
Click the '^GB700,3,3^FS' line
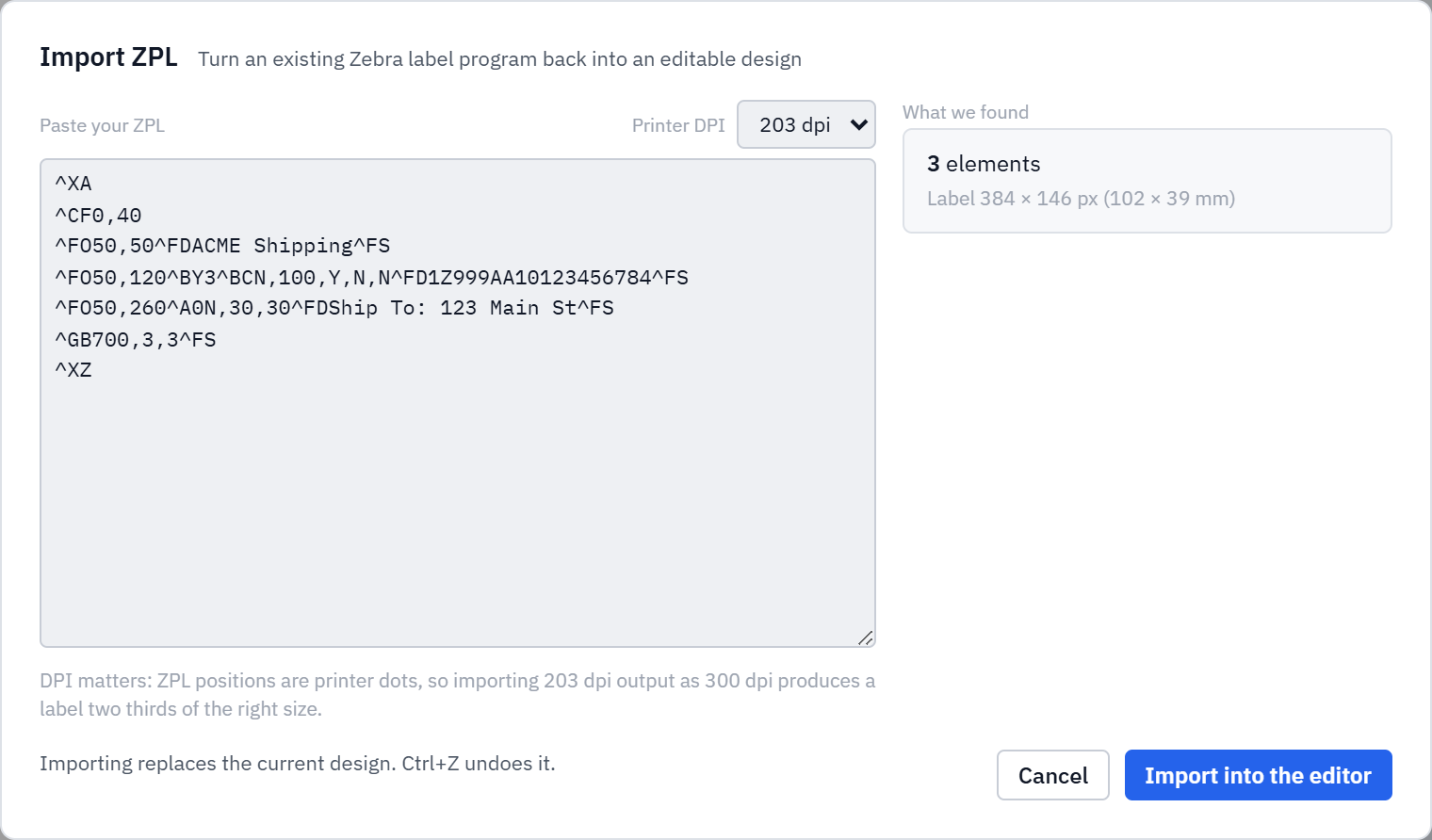click(x=136, y=339)
